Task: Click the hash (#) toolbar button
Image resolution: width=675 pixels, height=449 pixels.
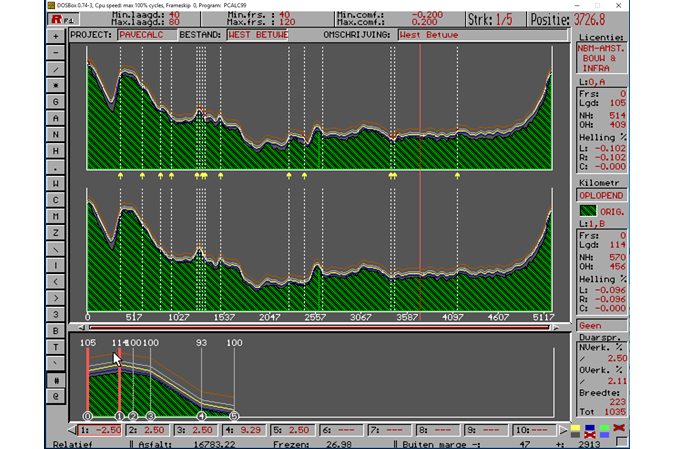Action: (x=56, y=380)
